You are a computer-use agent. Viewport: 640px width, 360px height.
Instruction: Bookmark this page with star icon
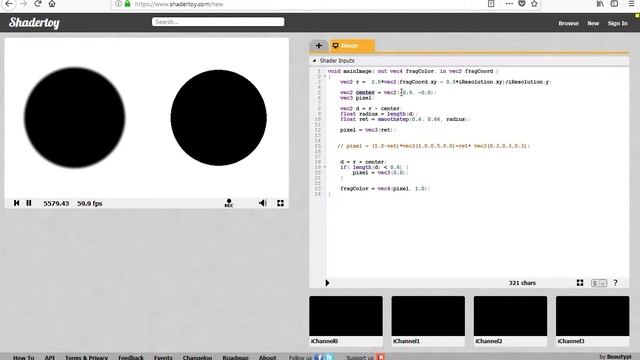[x=534, y=4]
